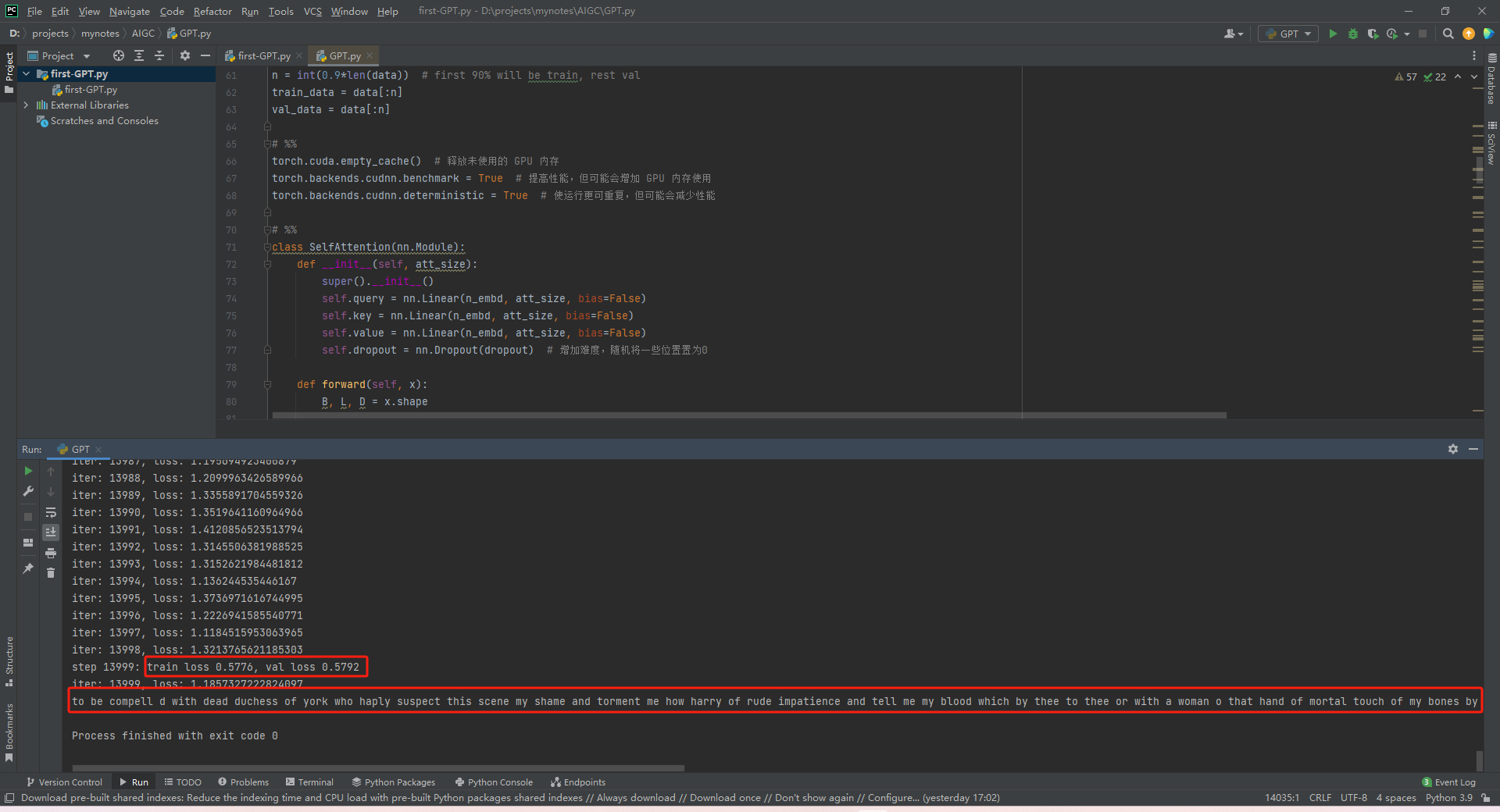The image size is (1500, 812).
Task: Open Run panel settings gear
Action: [1453, 449]
